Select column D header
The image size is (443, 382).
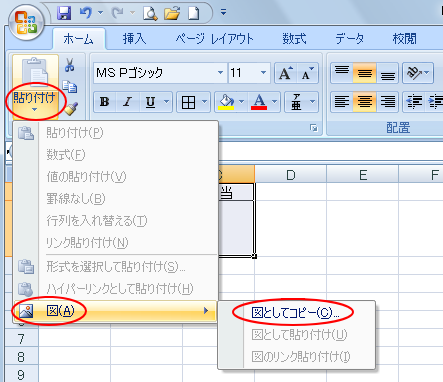(290, 174)
